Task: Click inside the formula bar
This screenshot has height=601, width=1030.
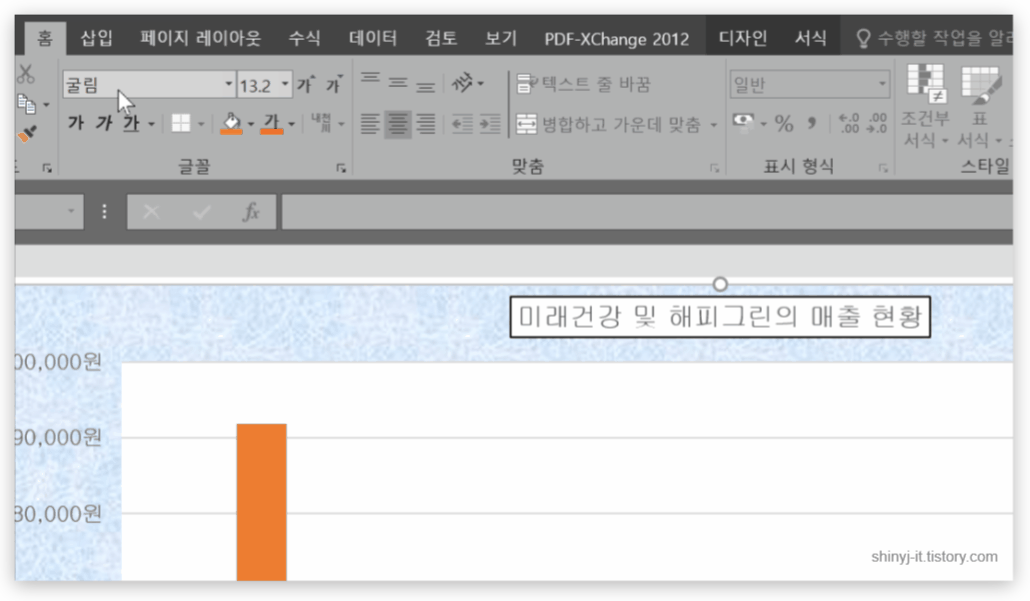Action: pos(647,211)
